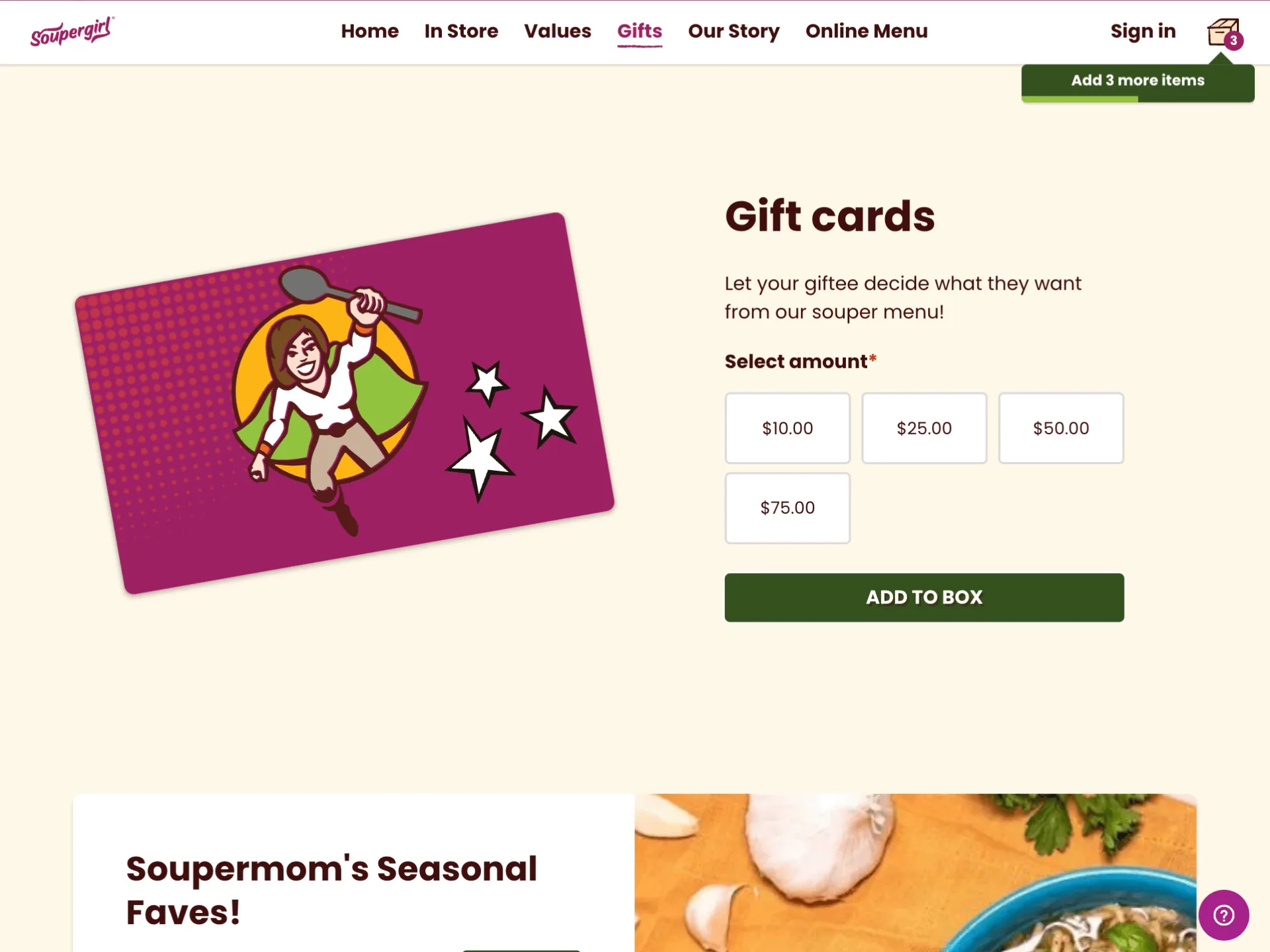Click the Soupergirl logo

point(73,31)
